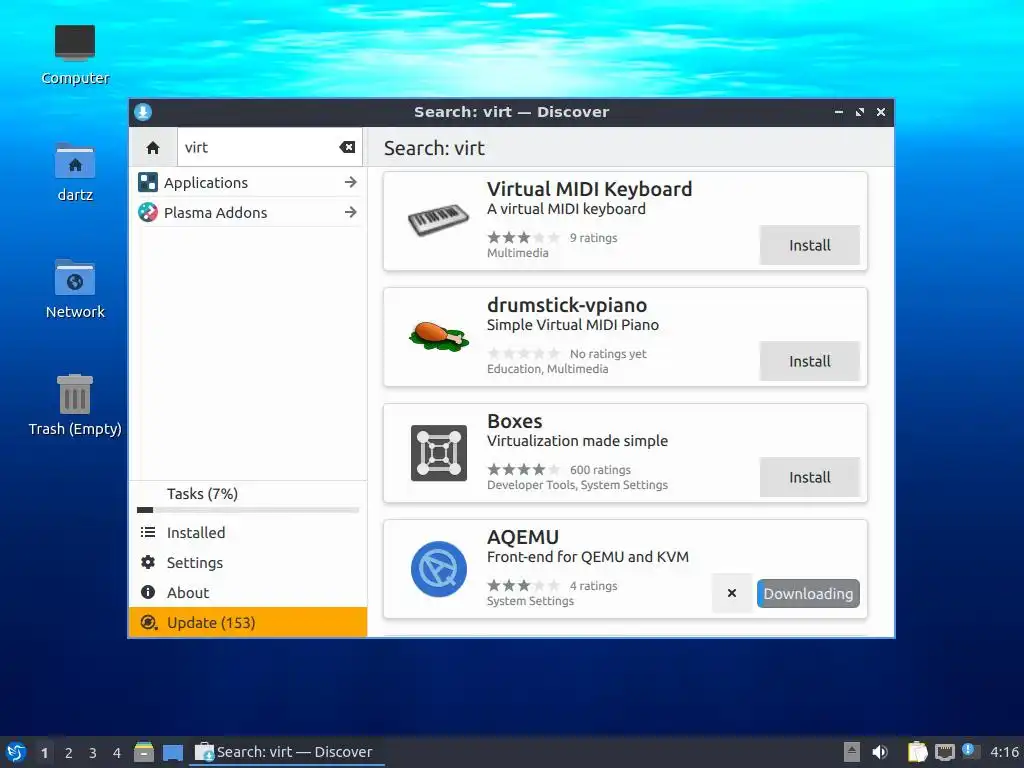Viewport: 1024px width, 768px height.
Task: Click the Virtual MIDI Keyboard title
Action: point(589,189)
